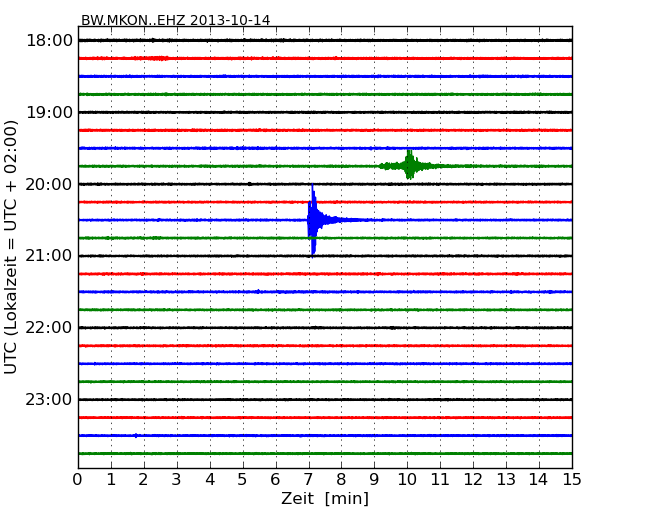The height and width of the screenshot is (520, 650).
Task: Click the 23:00 time label
Action: (x=49, y=399)
